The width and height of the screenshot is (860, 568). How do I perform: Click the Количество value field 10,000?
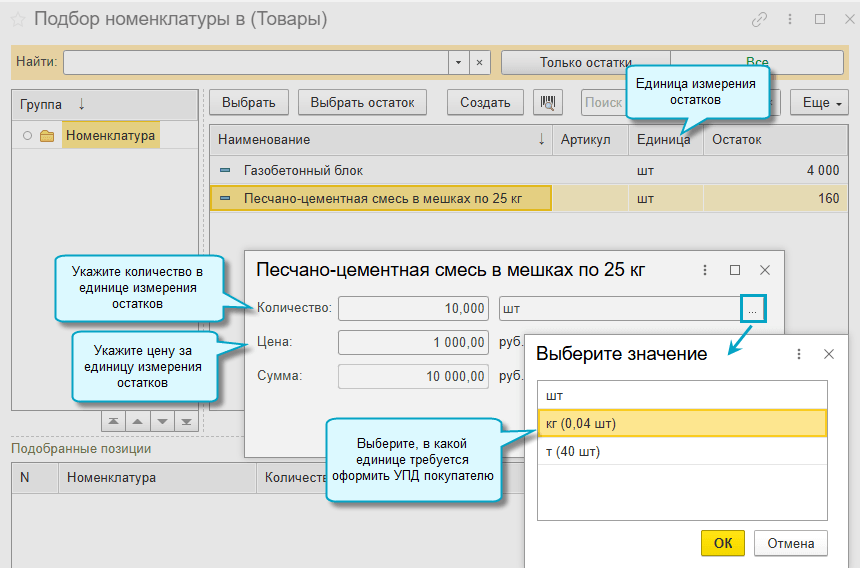tap(414, 308)
